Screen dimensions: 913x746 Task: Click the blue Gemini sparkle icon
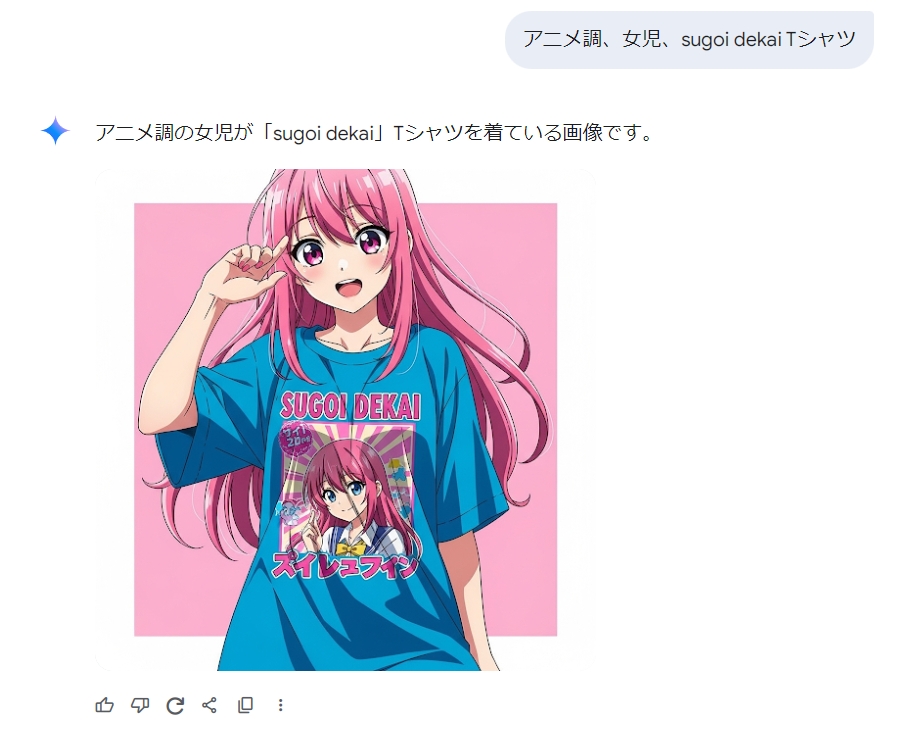coord(55,131)
